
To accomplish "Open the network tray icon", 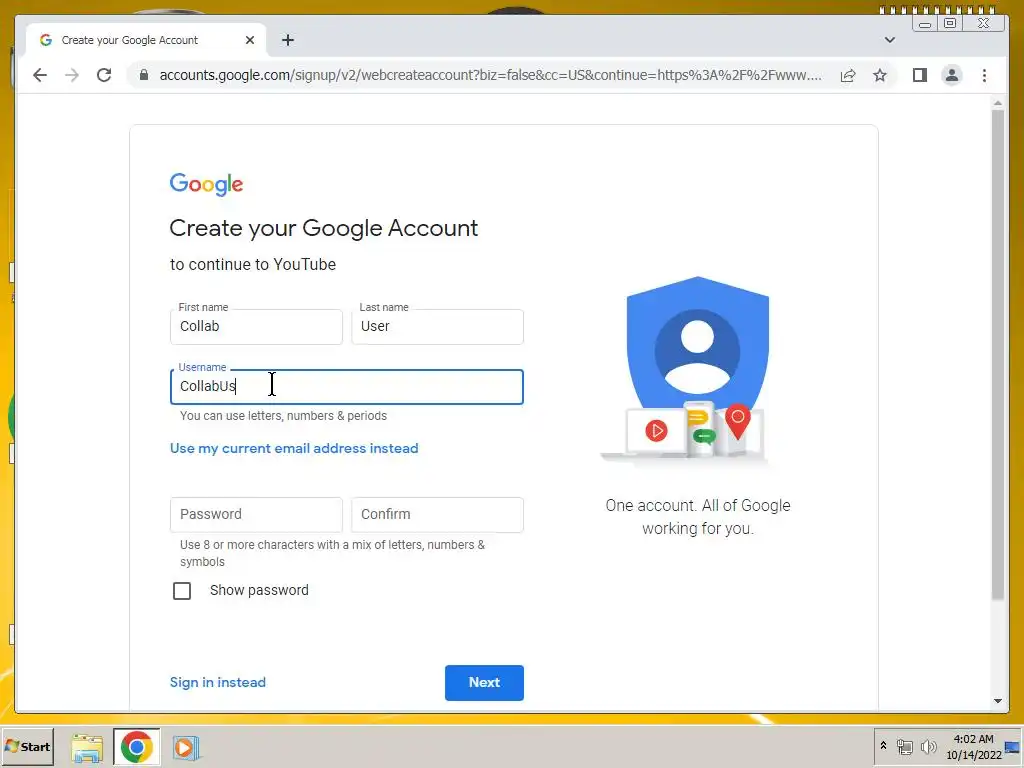I will coord(904,746).
